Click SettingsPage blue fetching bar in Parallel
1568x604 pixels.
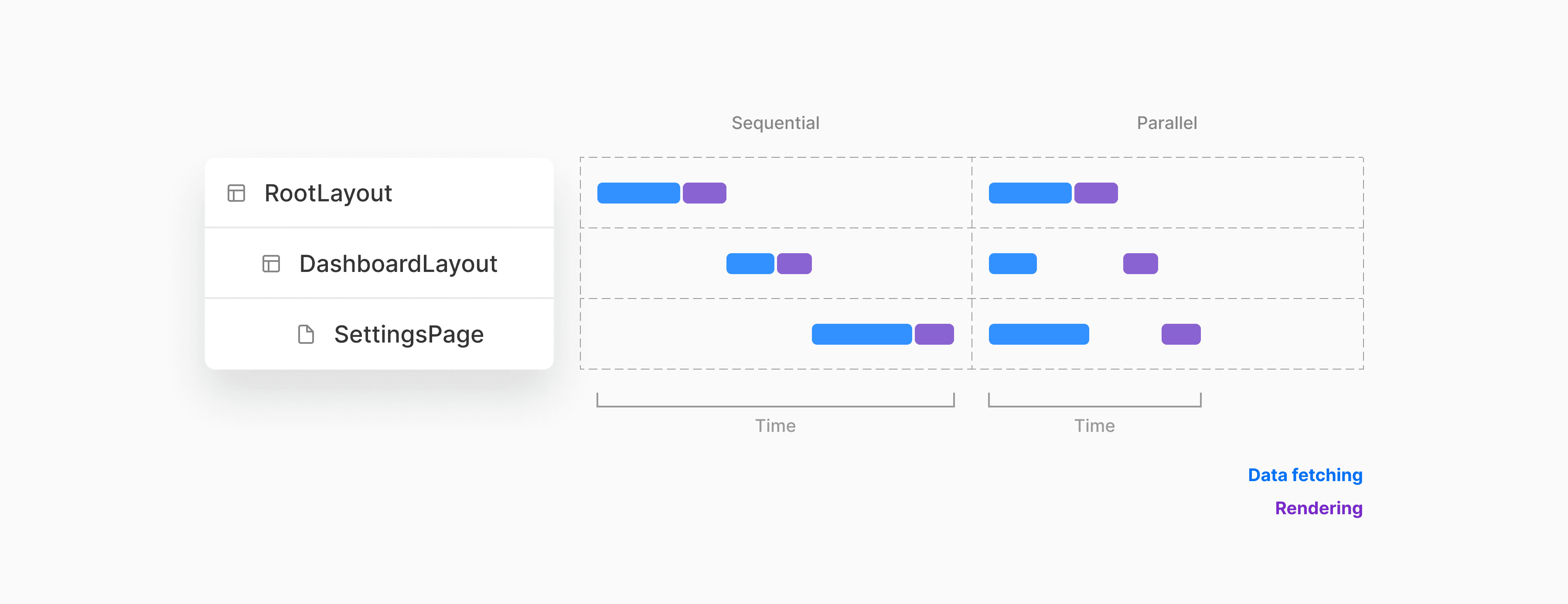pyautogui.click(x=1039, y=334)
